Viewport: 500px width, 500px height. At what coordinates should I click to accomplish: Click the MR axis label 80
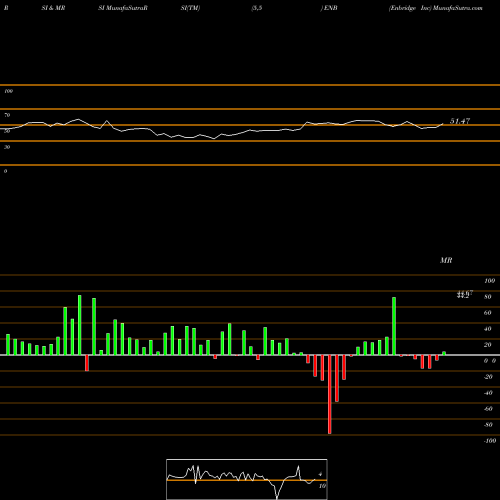(x=488, y=297)
